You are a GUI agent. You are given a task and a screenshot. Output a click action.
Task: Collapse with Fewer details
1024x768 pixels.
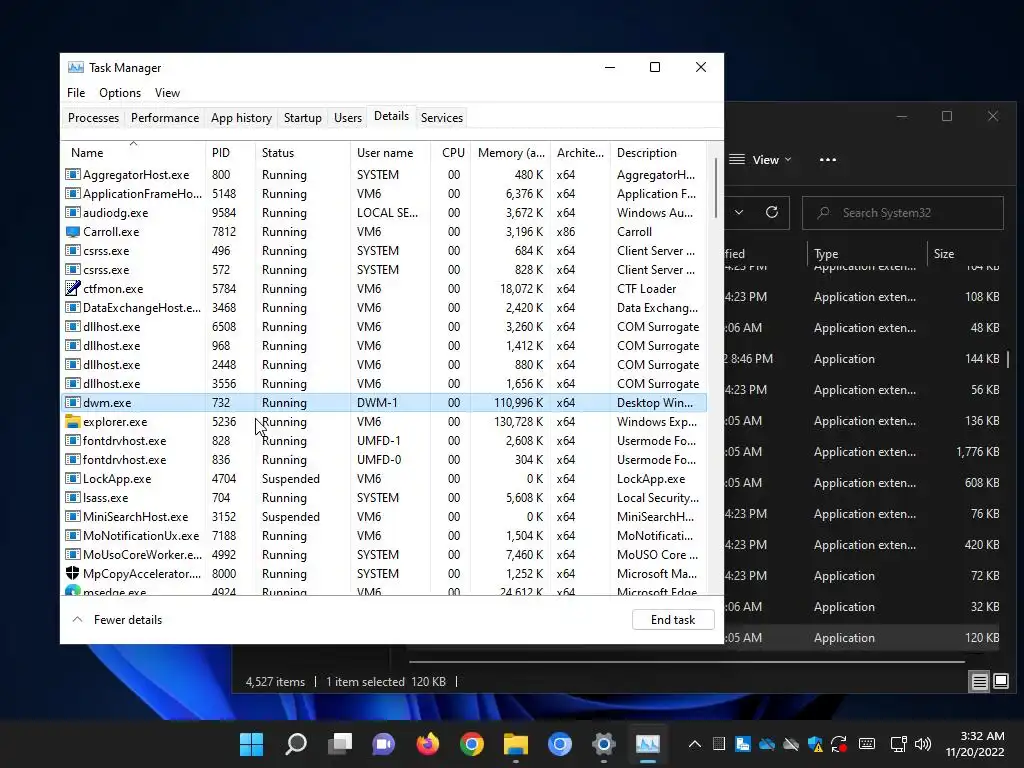point(117,620)
